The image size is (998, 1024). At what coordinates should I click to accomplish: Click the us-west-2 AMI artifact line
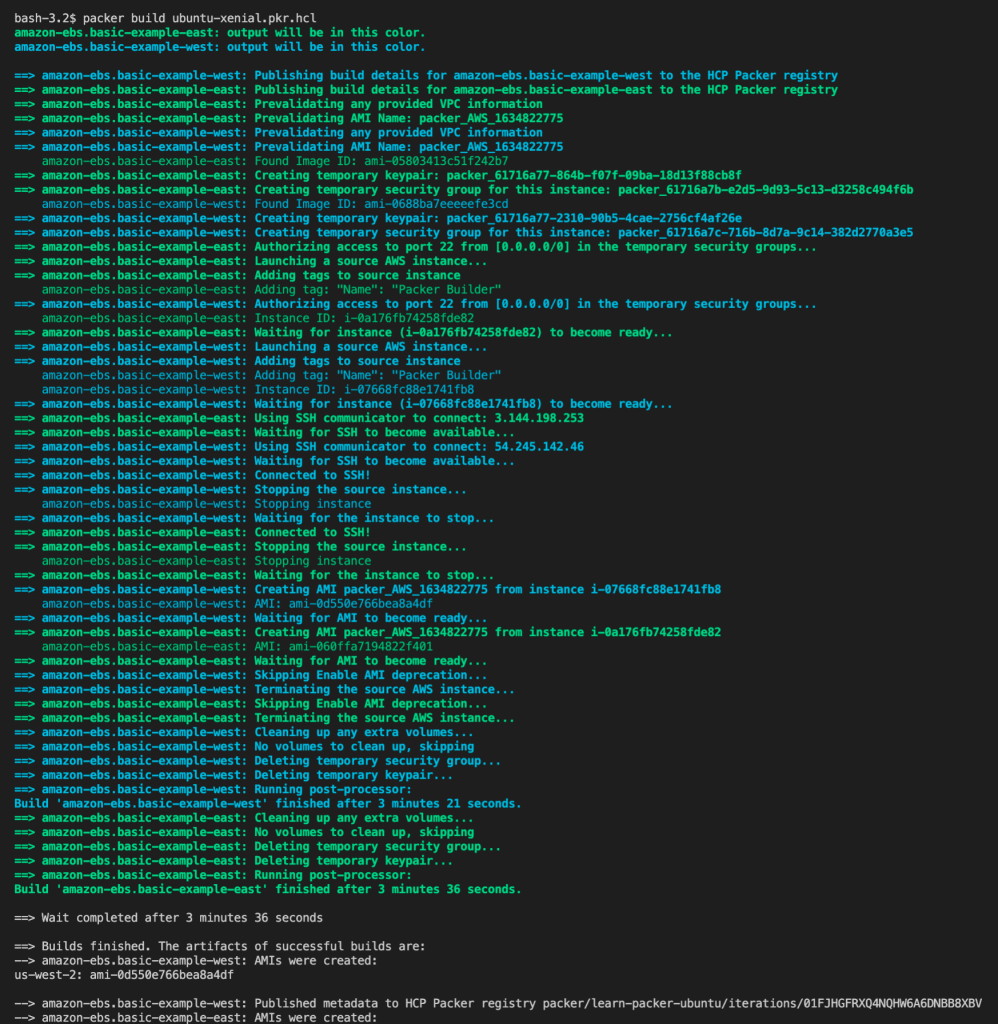(x=124, y=975)
